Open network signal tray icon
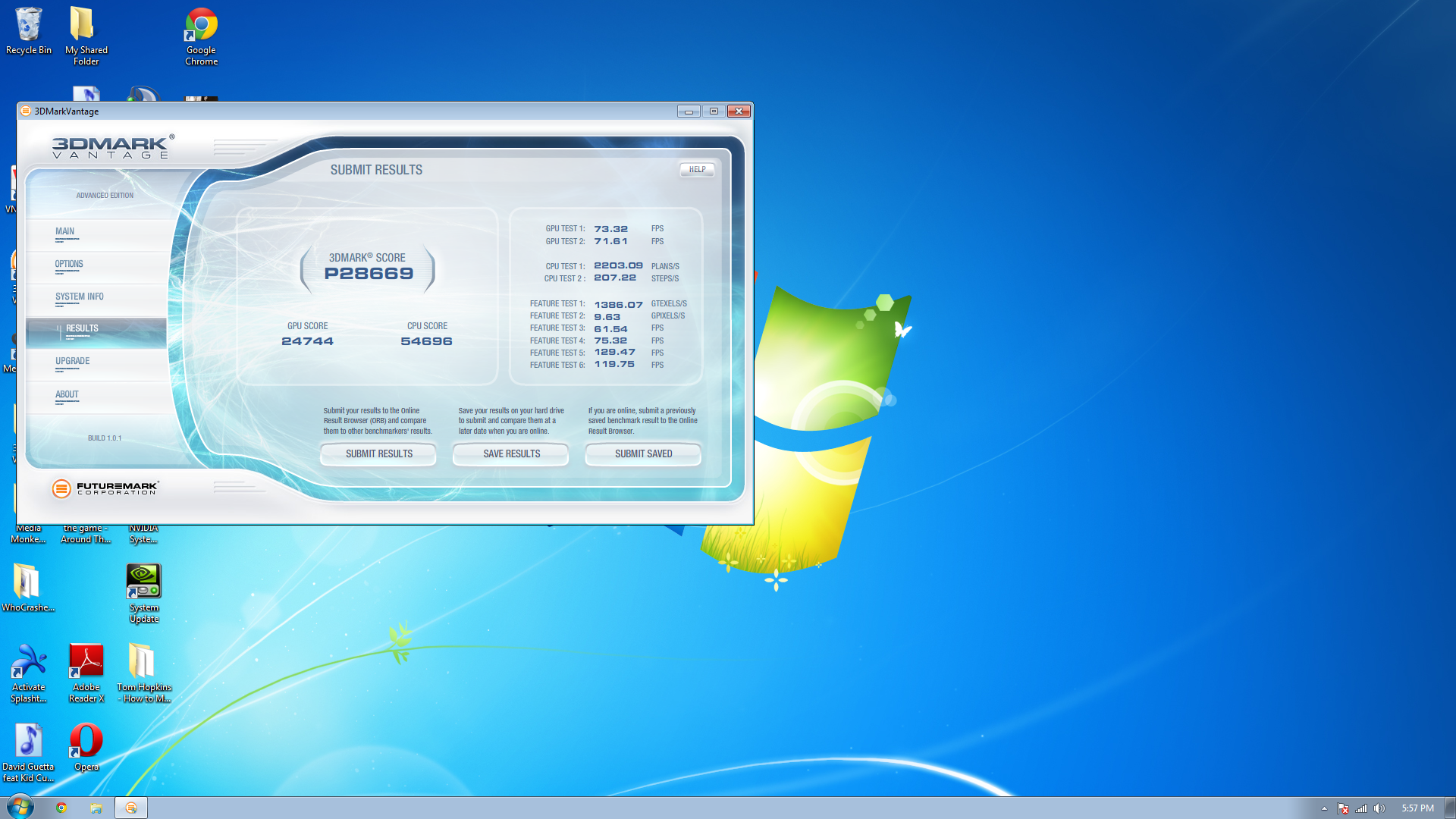Viewport: 1456px width, 819px height. click(x=1361, y=808)
